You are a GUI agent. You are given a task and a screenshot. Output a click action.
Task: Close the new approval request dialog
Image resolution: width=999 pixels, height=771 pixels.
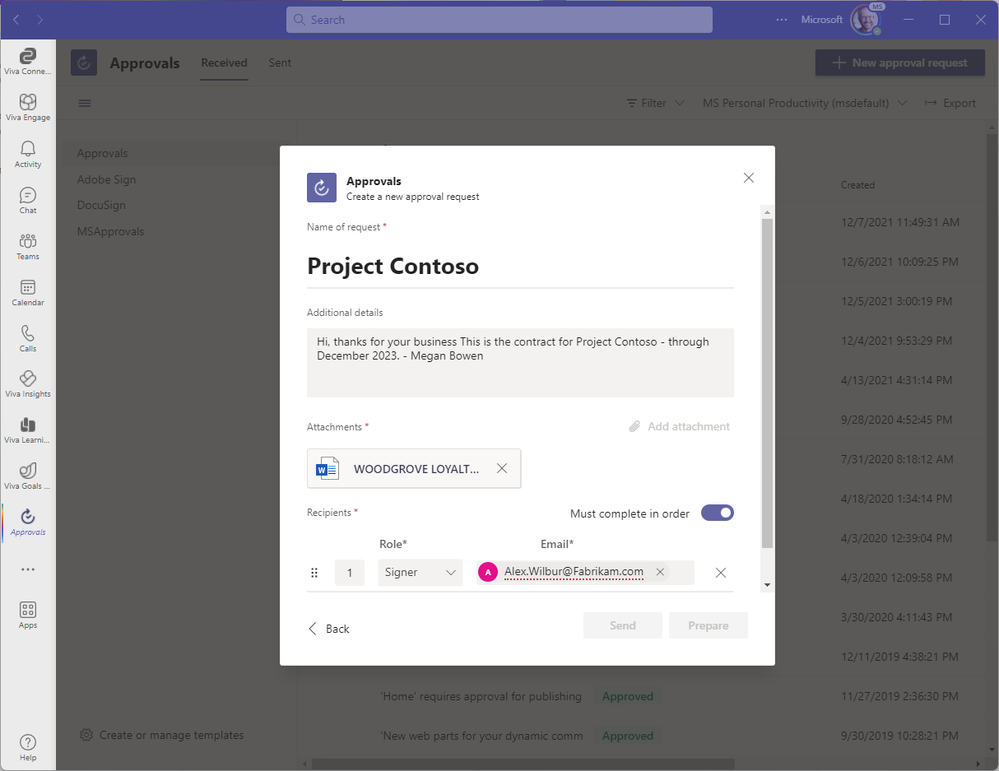tap(749, 178)
